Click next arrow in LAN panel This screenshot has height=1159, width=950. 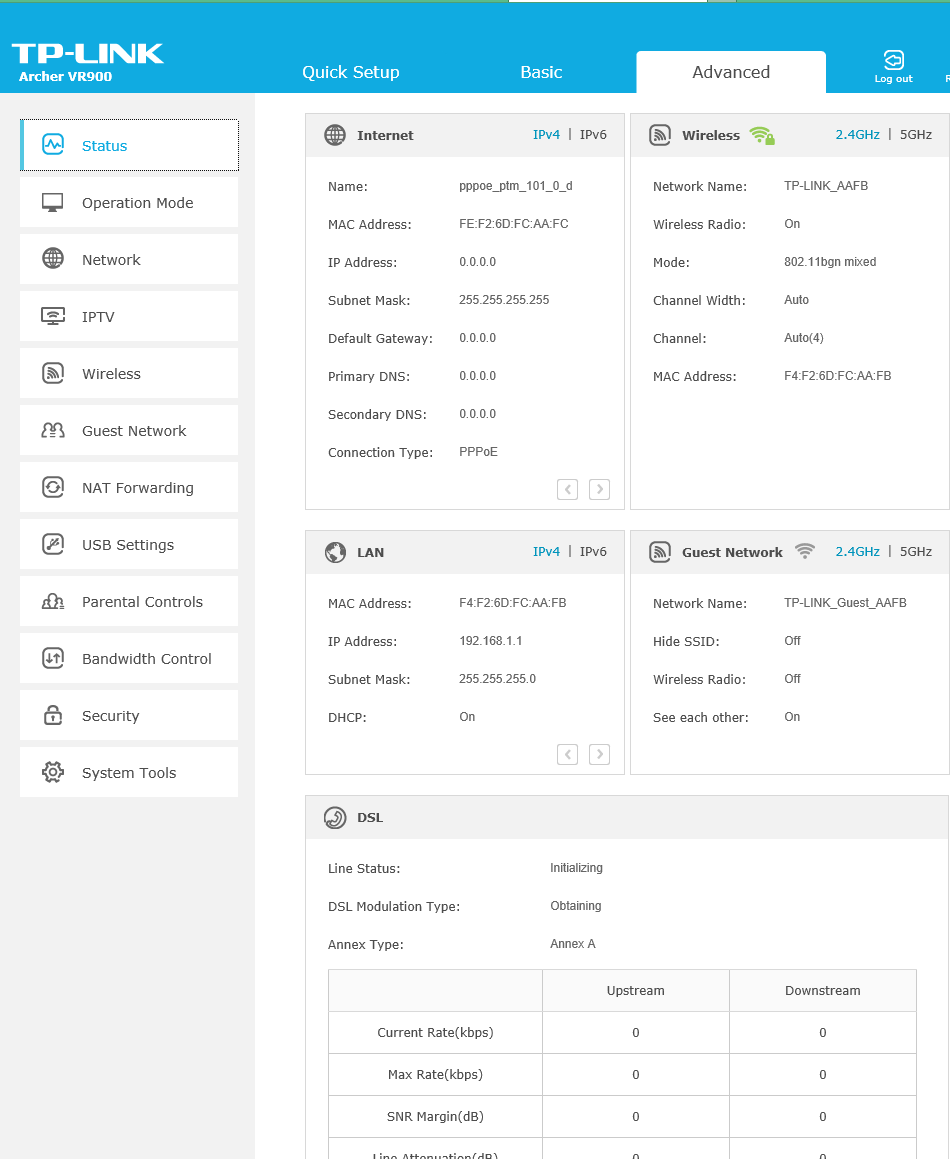click(599, 754)
